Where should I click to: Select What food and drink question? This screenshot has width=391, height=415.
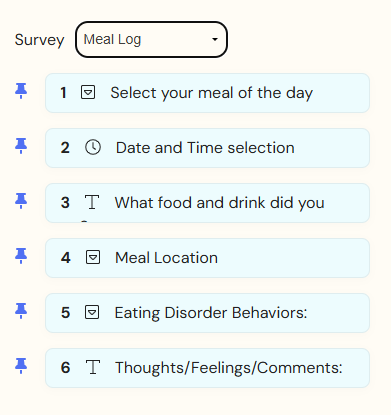coord(207,203)
